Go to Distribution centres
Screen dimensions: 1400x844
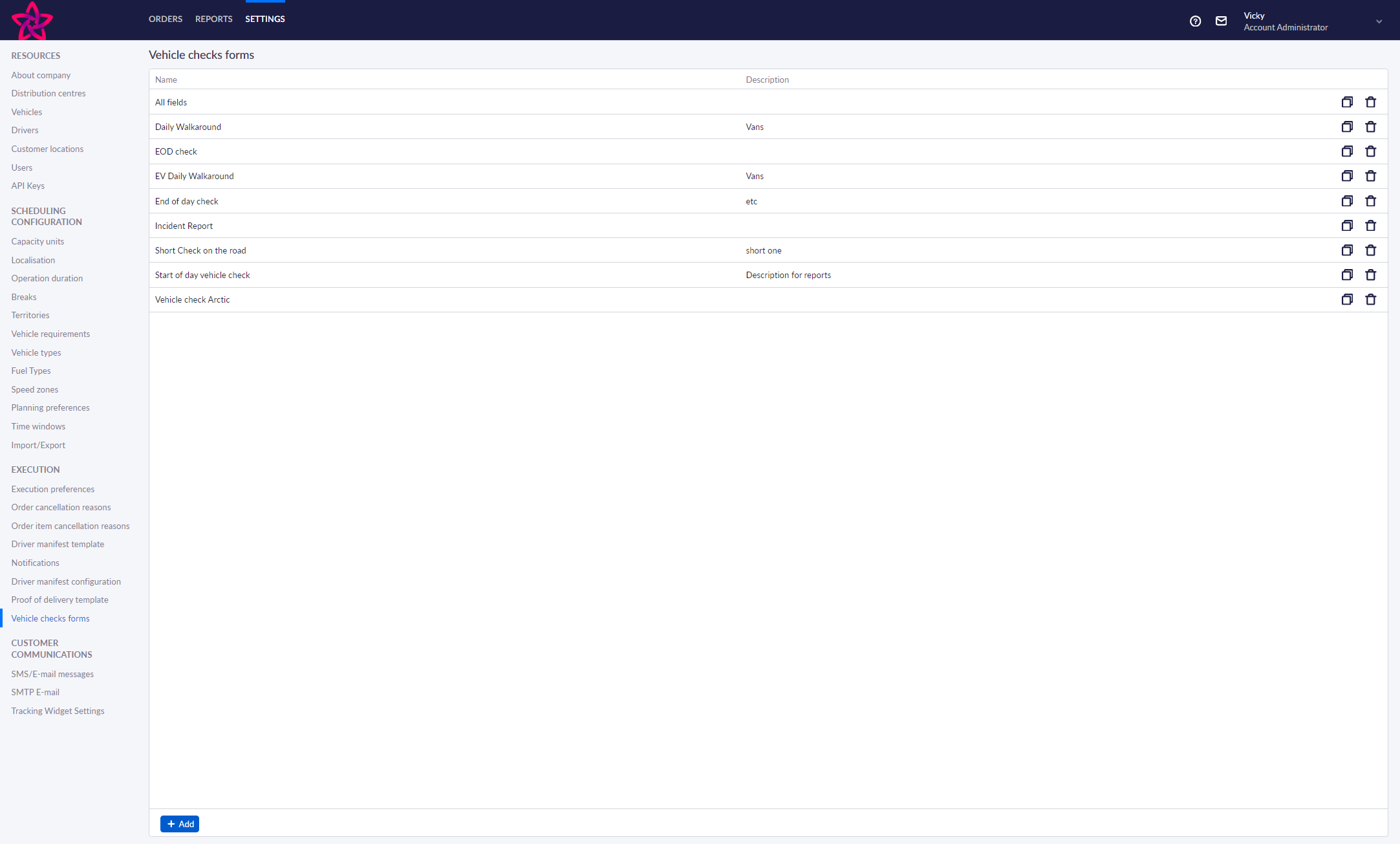click(48, 93)
